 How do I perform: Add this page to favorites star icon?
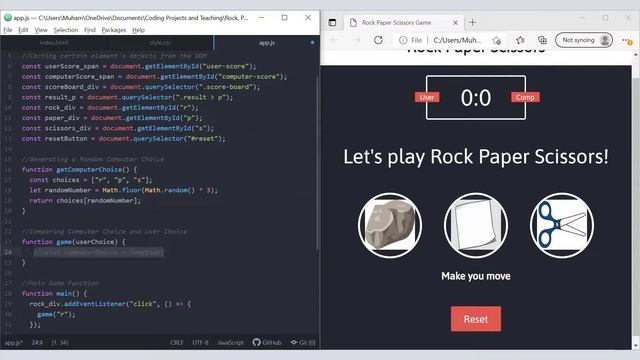(x=496, y=40)
